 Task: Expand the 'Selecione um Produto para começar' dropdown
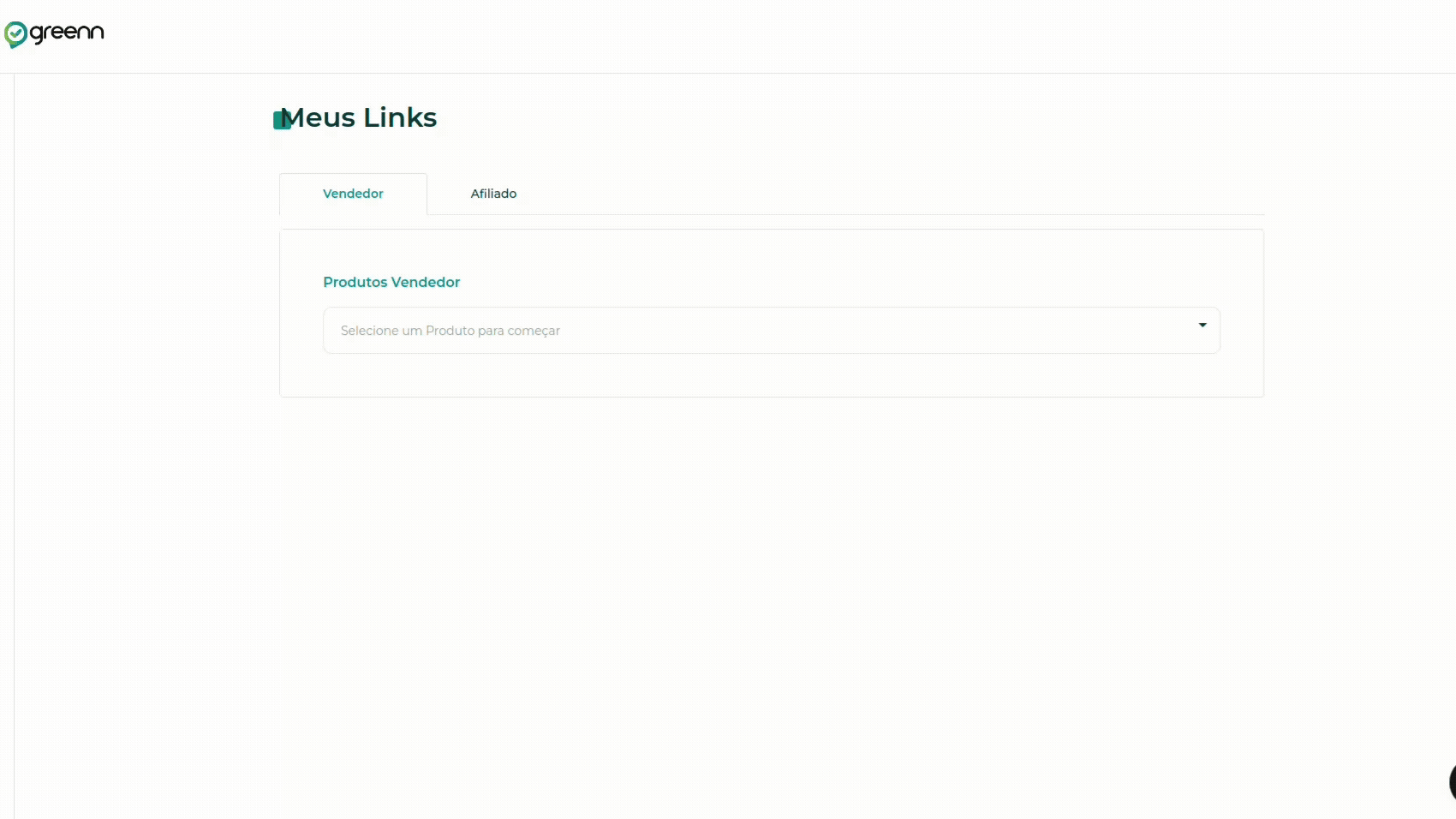[771, 331]
